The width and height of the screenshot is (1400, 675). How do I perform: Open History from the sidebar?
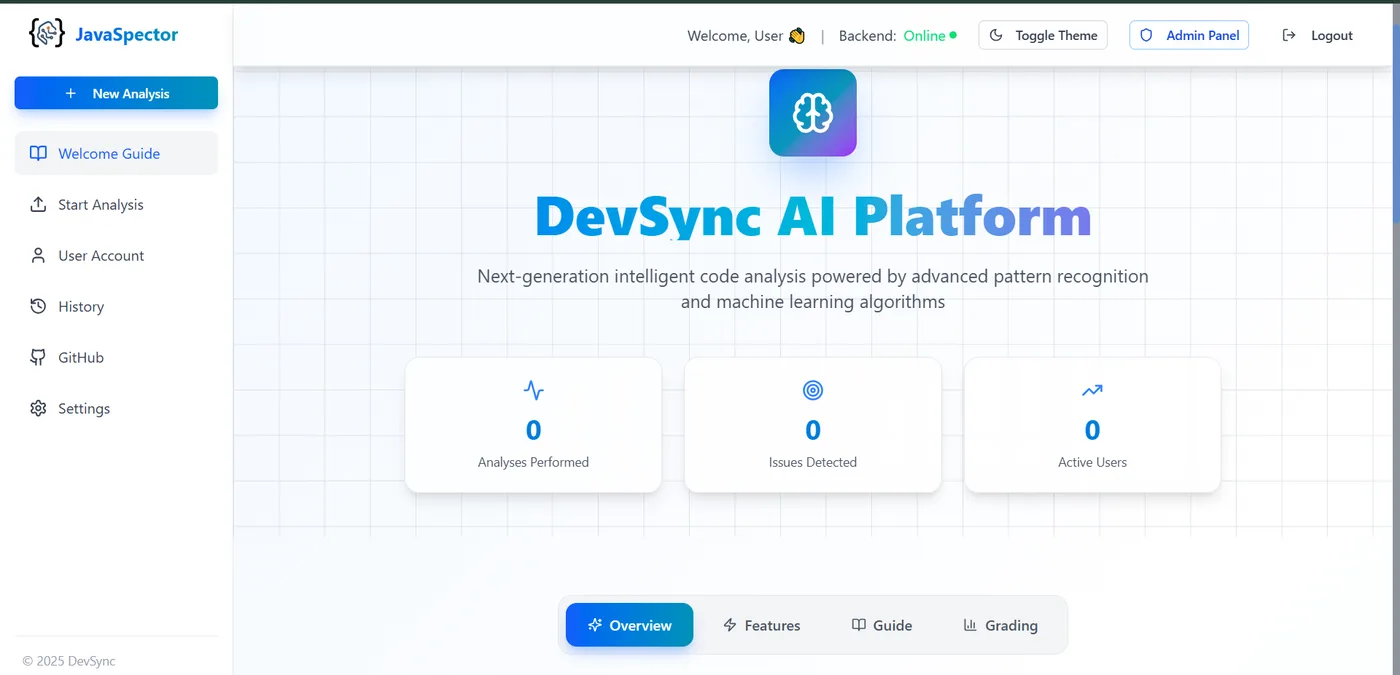(x=116, y=306)
